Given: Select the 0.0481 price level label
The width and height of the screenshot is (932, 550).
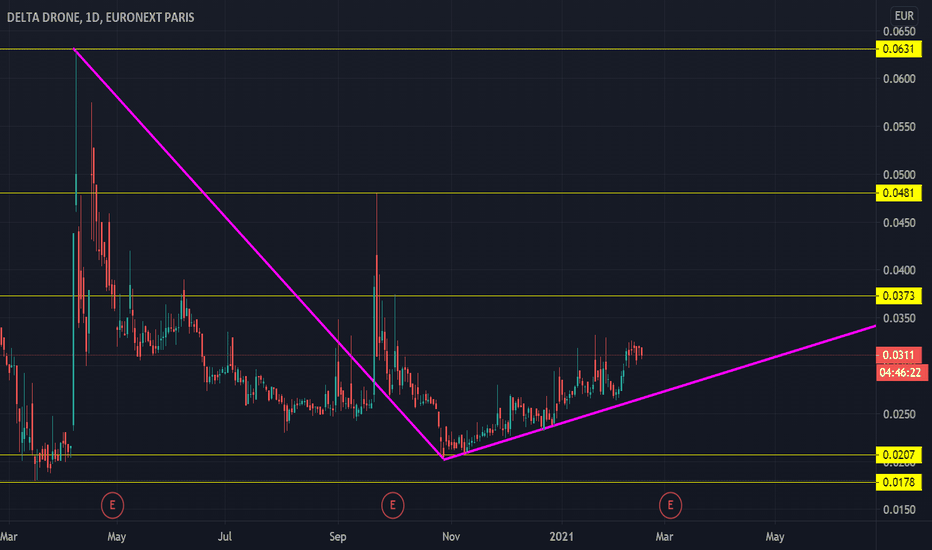Looking at the screenshot, I should [899, 193].
